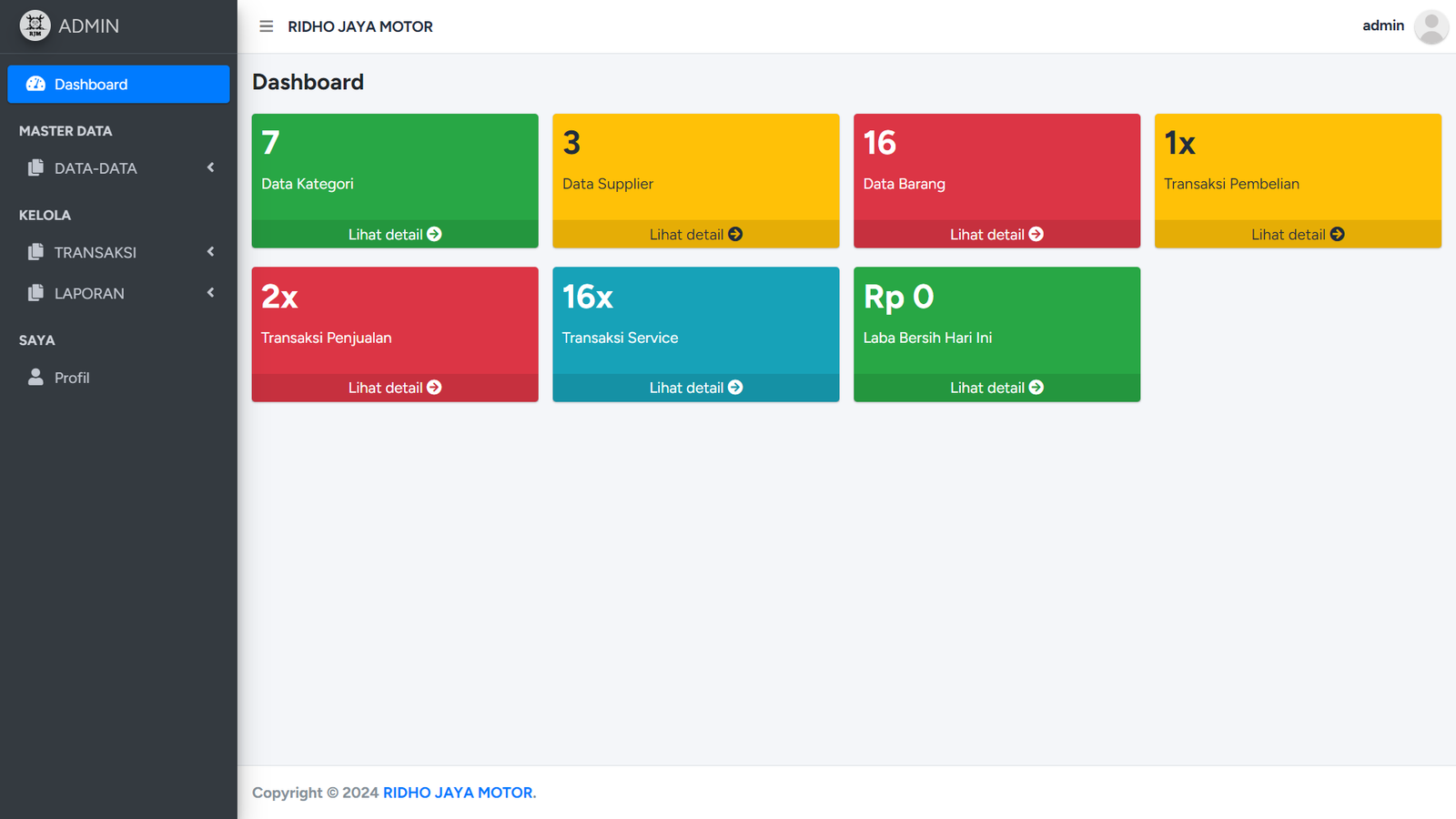Click the copy icon beside LAPORAN
This screenshot has width=1456, height=819.
(x=35, y=293)
